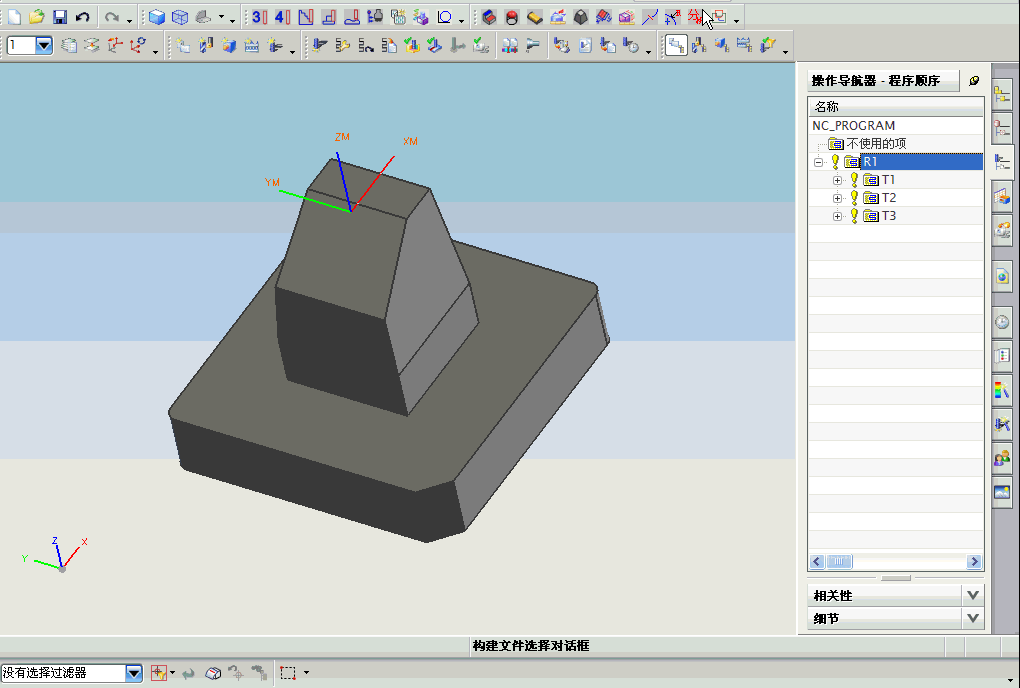This screenshot has height=688, width=1020.
Task: Switch to shaded solid cube view
Action: coord(157,17)
